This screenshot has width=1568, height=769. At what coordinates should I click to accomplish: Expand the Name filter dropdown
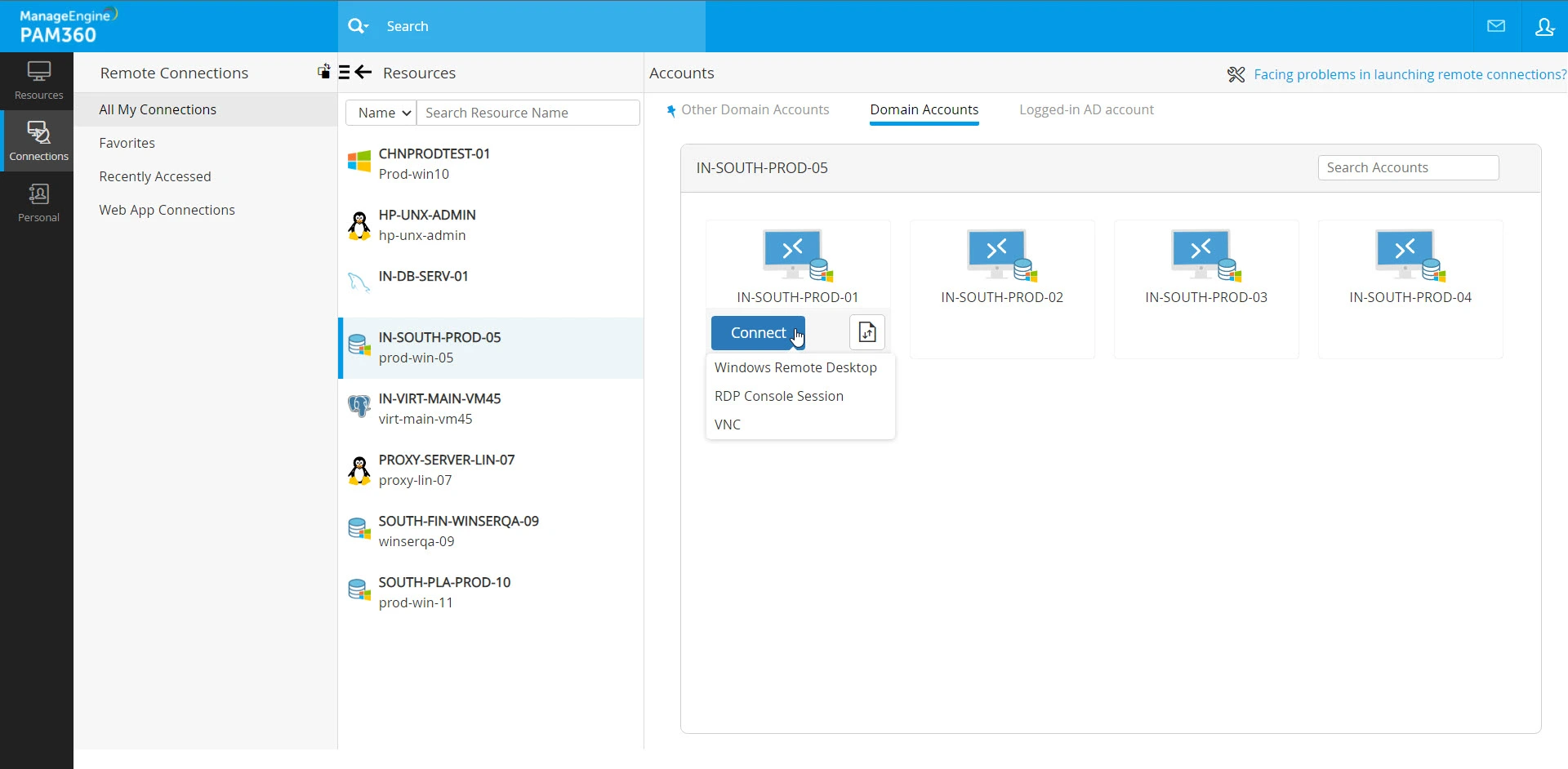click(381, 113)
